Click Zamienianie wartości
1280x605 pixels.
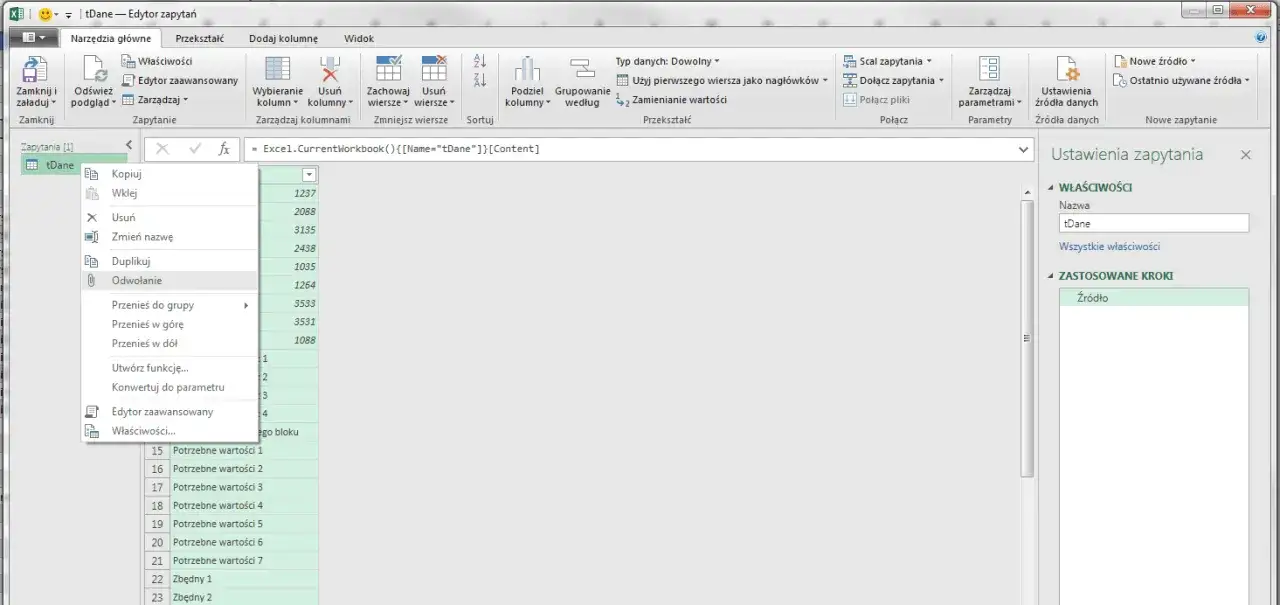[x=671, y=99]
